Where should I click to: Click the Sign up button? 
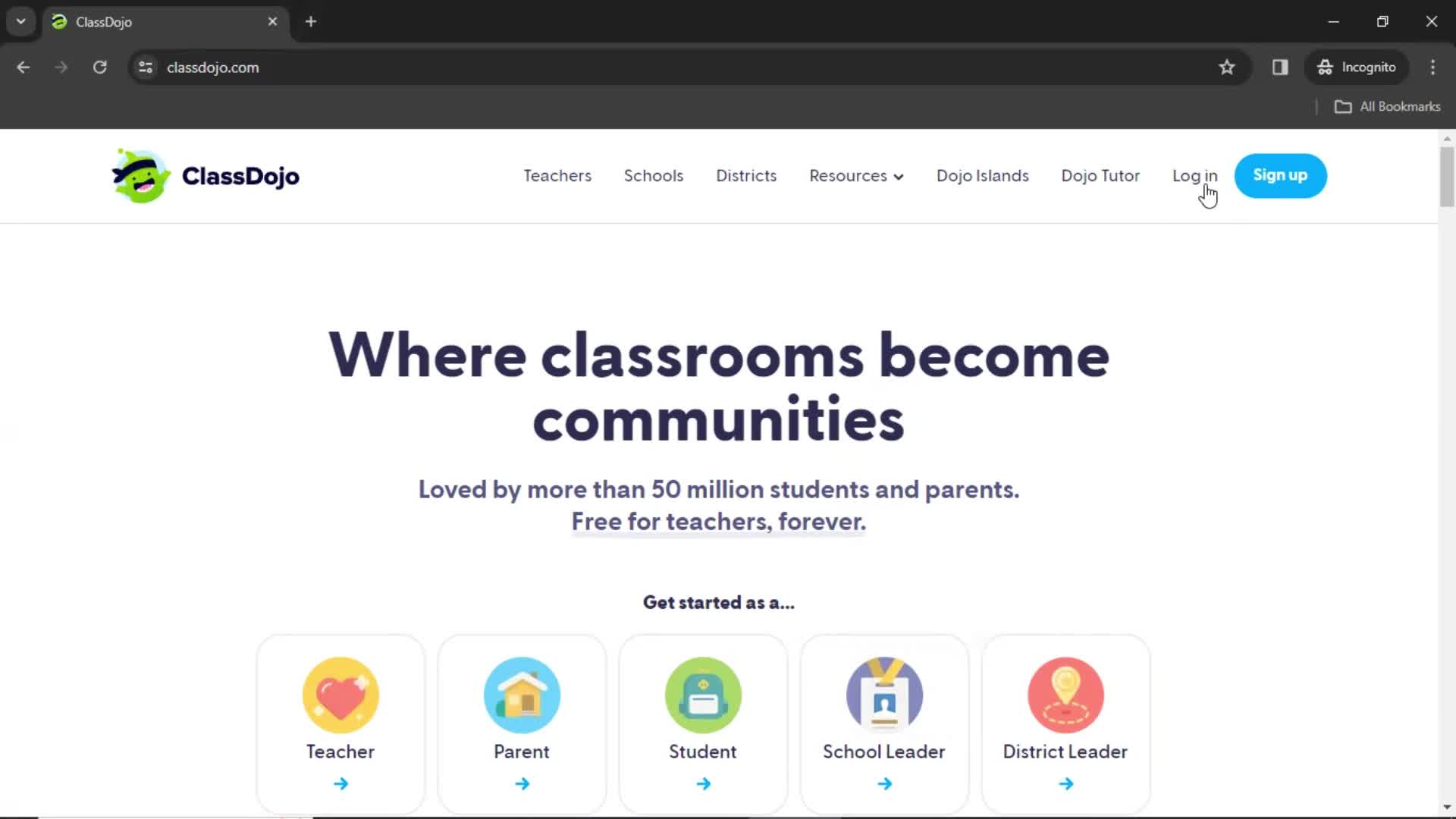click(x=1281, y=175)
